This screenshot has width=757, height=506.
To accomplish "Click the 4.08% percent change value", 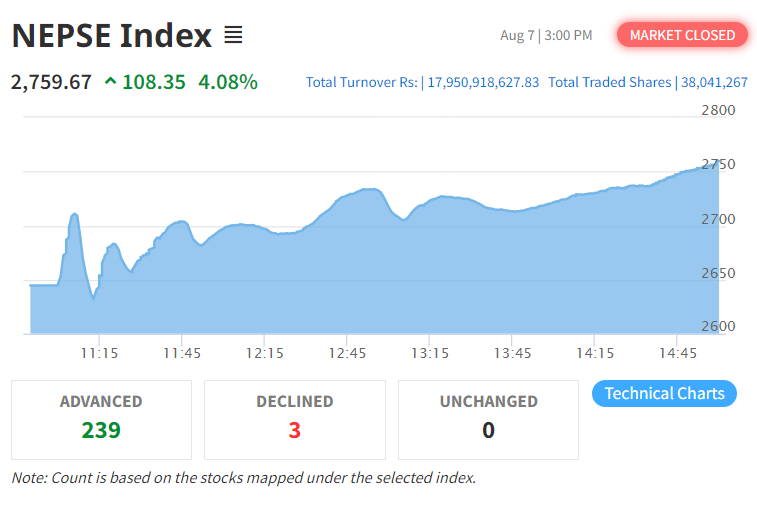I will (228, 82).
